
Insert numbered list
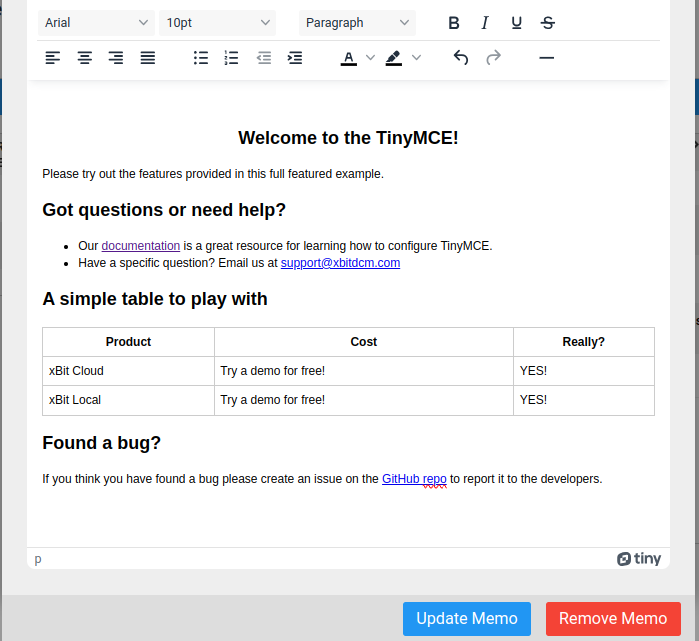tap(232, 58)
